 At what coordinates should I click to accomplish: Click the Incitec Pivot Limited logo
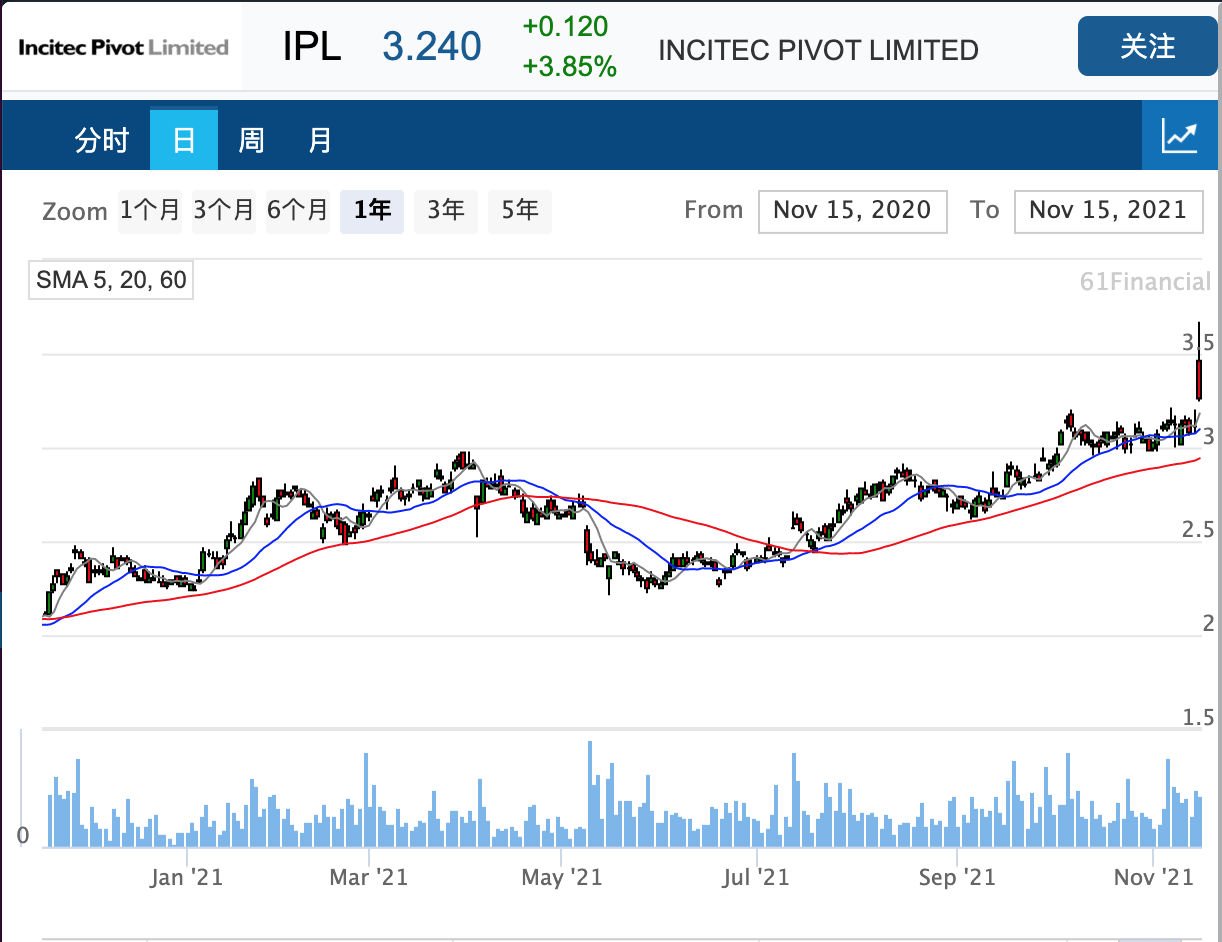click(124, 47)
